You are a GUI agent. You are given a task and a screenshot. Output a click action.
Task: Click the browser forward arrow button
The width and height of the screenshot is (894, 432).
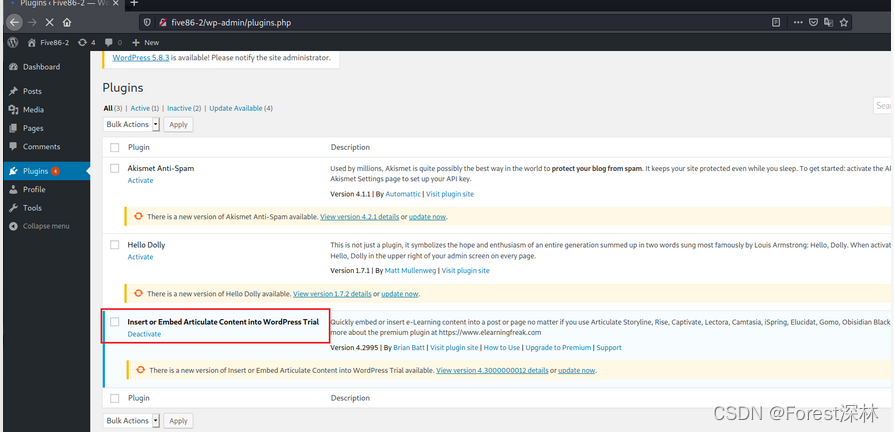32,23
